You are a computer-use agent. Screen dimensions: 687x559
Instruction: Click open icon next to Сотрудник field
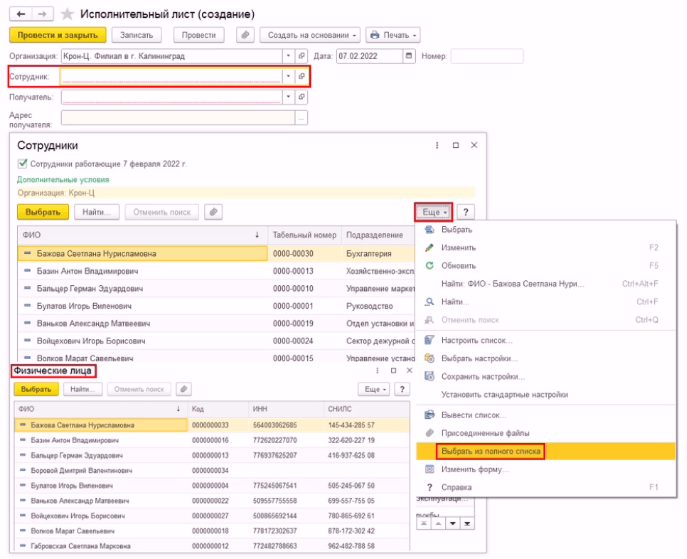[301, 76]
